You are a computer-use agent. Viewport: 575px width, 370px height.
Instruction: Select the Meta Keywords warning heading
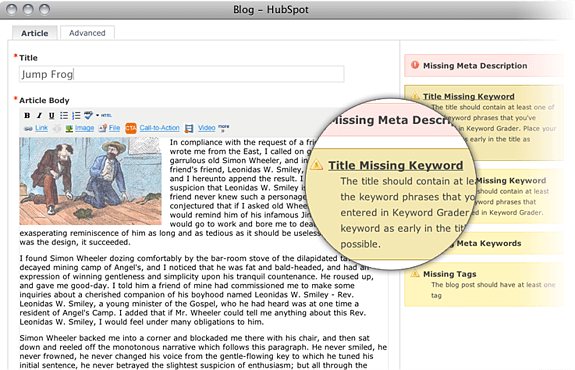point(489,243)
